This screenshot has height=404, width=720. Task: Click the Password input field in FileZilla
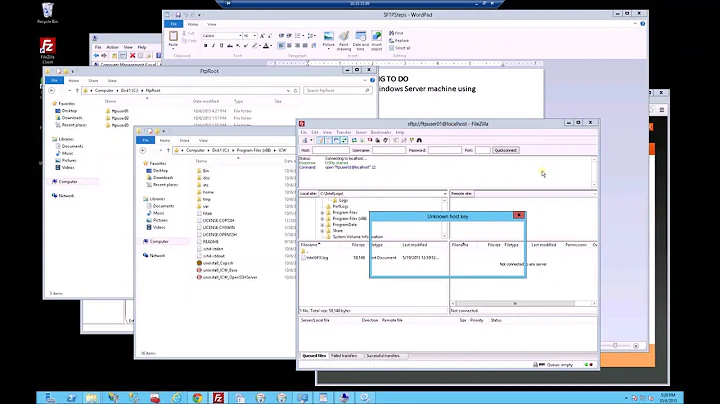[445, 150]
